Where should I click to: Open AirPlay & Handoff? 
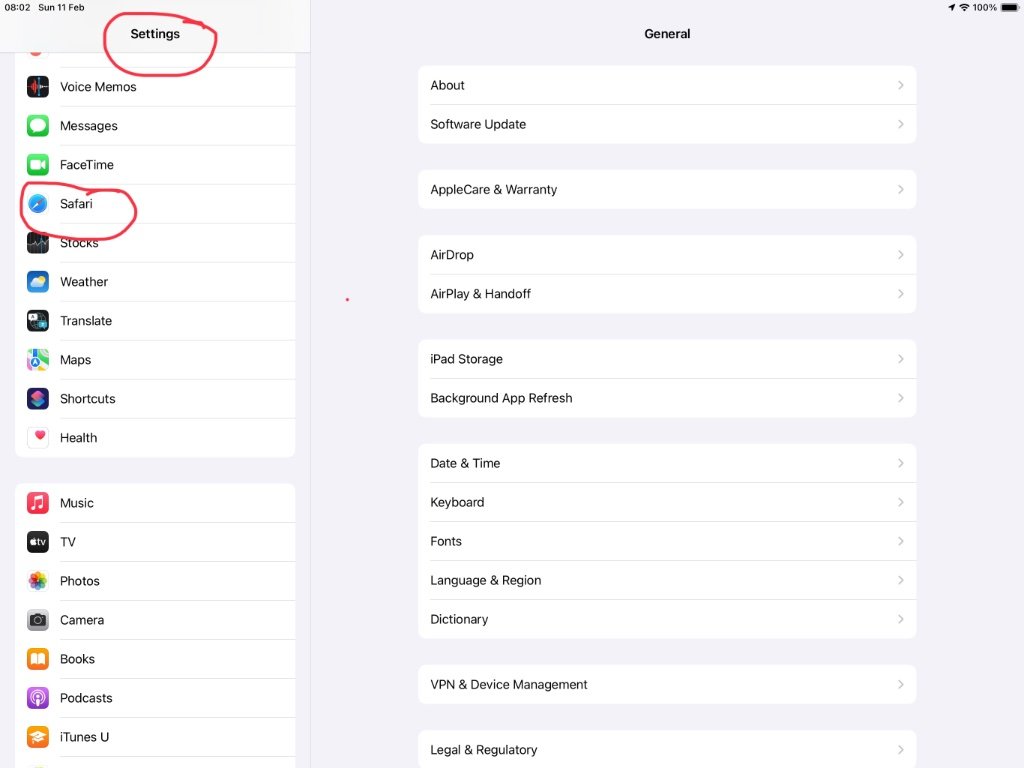(x=667, y=294)
